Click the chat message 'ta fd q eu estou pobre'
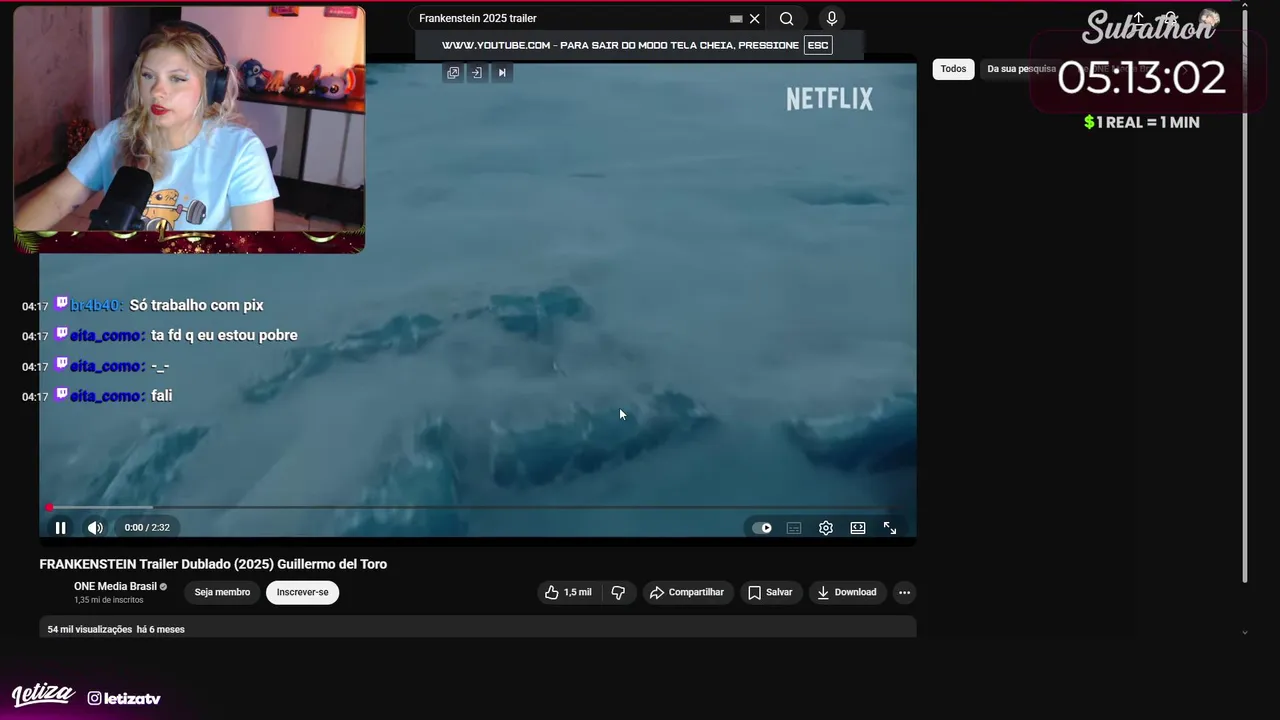 pos(224,335)
